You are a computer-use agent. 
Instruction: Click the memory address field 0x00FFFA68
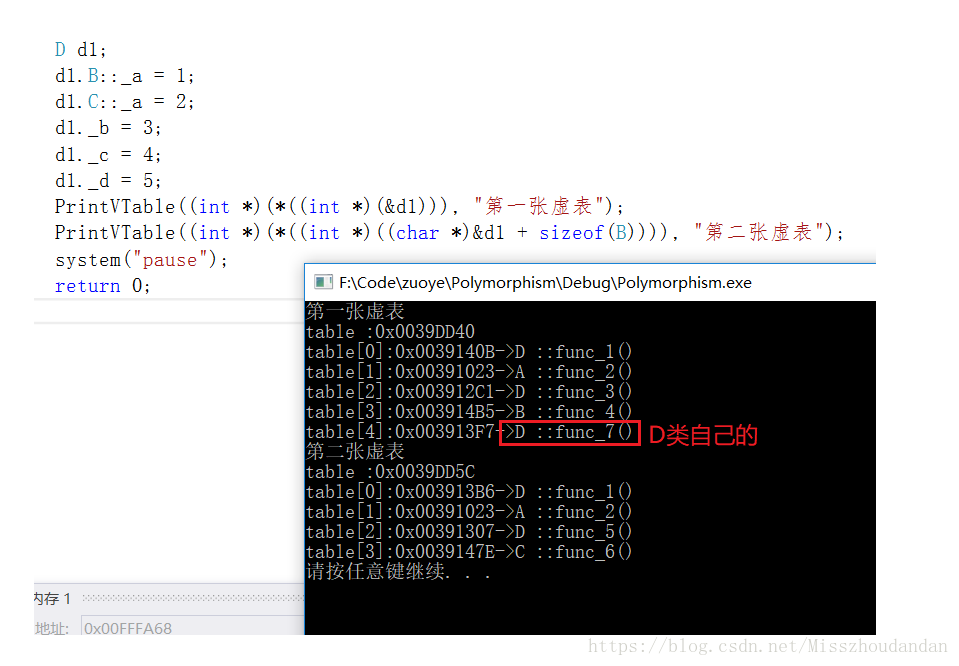click(193, 627)
